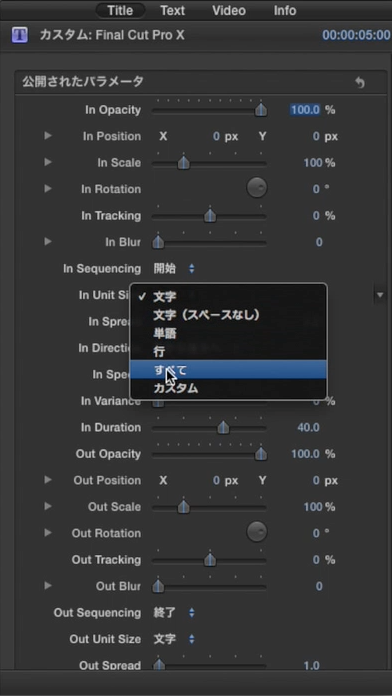Expand the Out Rotation disclosure triangle
Image resolution: width=392 pixels, height=696 pixels.
[x=48, y=533]
